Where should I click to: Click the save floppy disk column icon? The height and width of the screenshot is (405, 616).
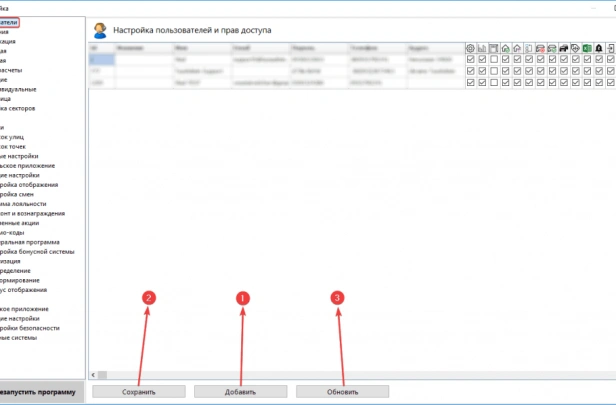[x=496, y=47]
